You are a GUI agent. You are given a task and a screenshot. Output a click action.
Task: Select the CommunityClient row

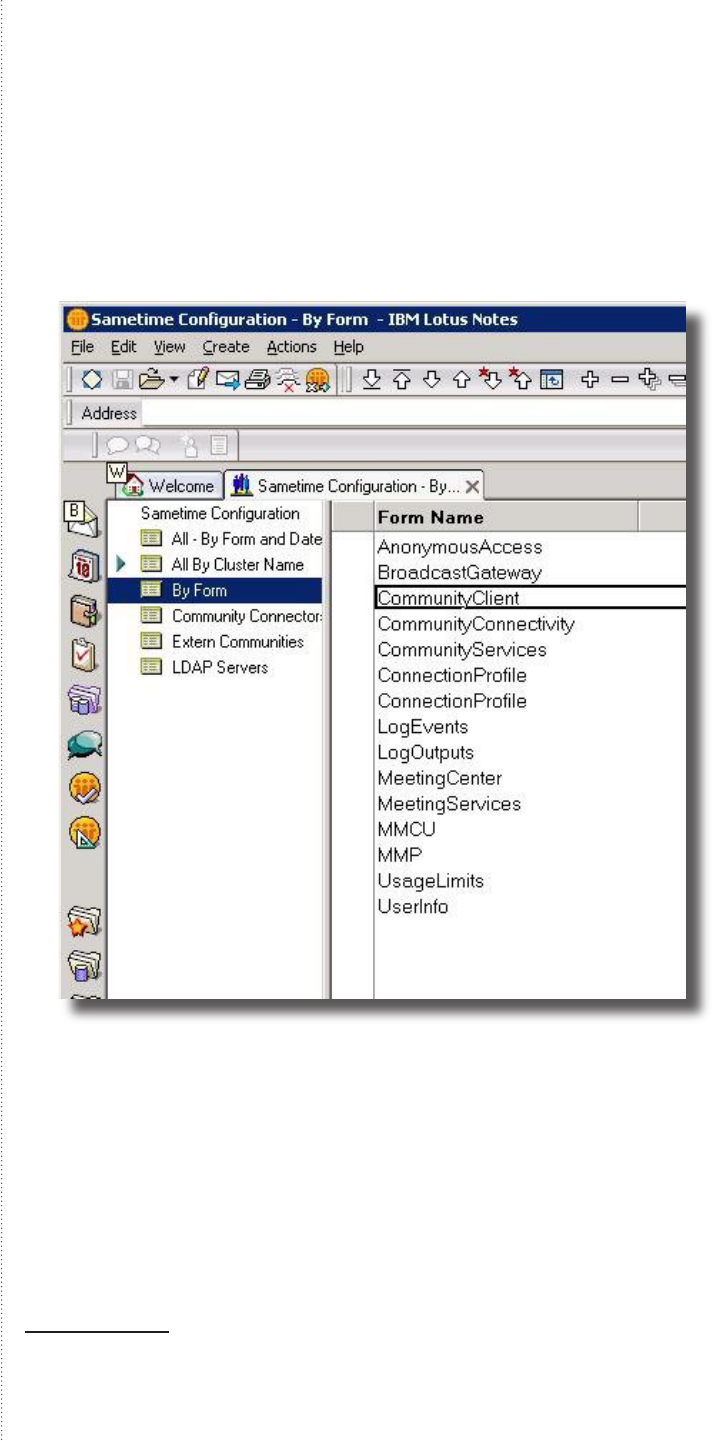(x=530, y=598)
